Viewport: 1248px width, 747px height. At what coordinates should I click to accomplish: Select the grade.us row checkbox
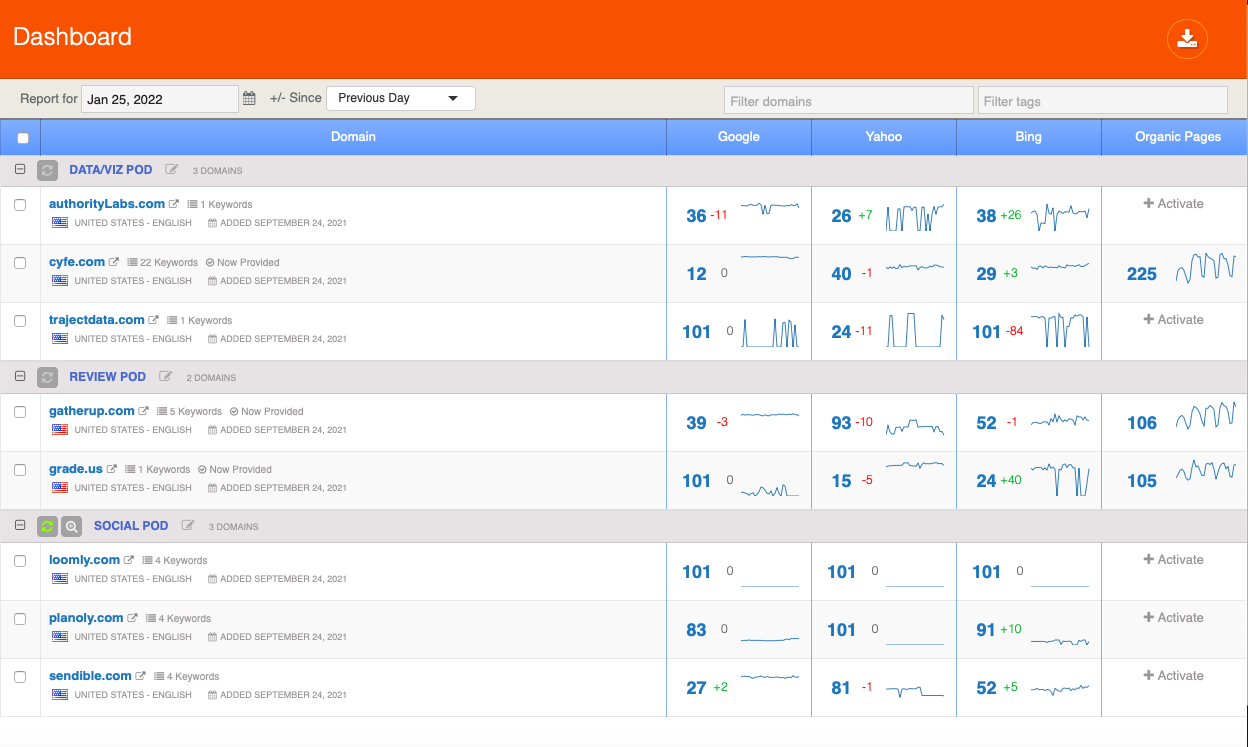click(x=20, y=470)
